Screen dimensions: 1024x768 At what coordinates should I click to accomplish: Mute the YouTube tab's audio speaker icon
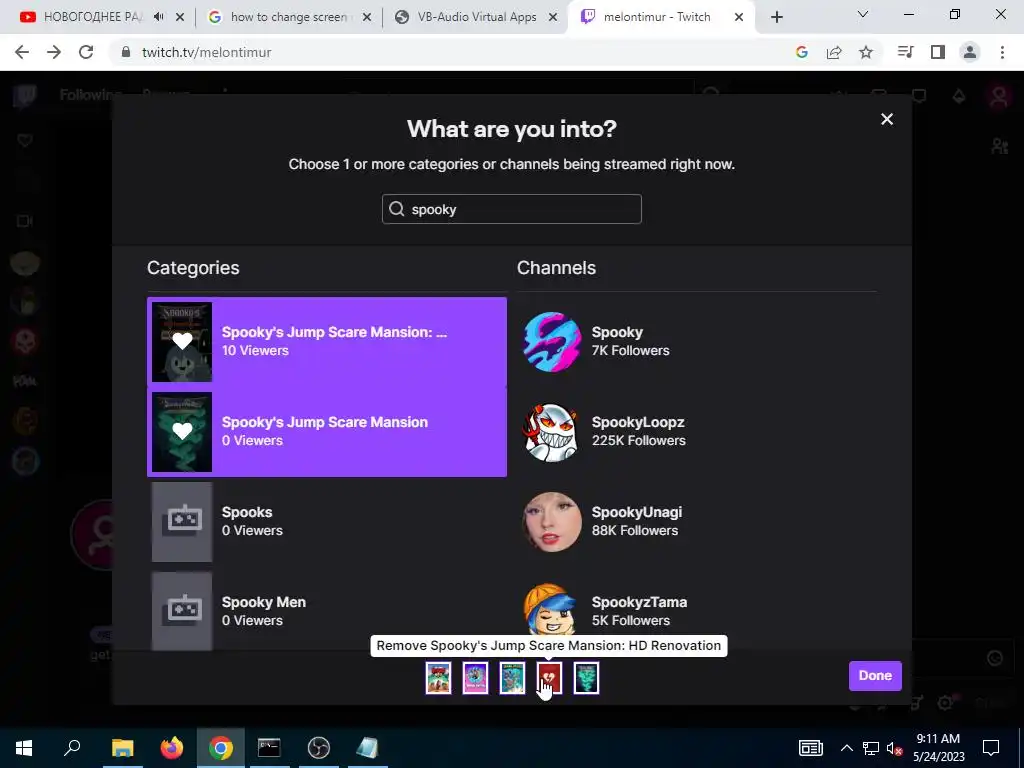click(159, 17)
